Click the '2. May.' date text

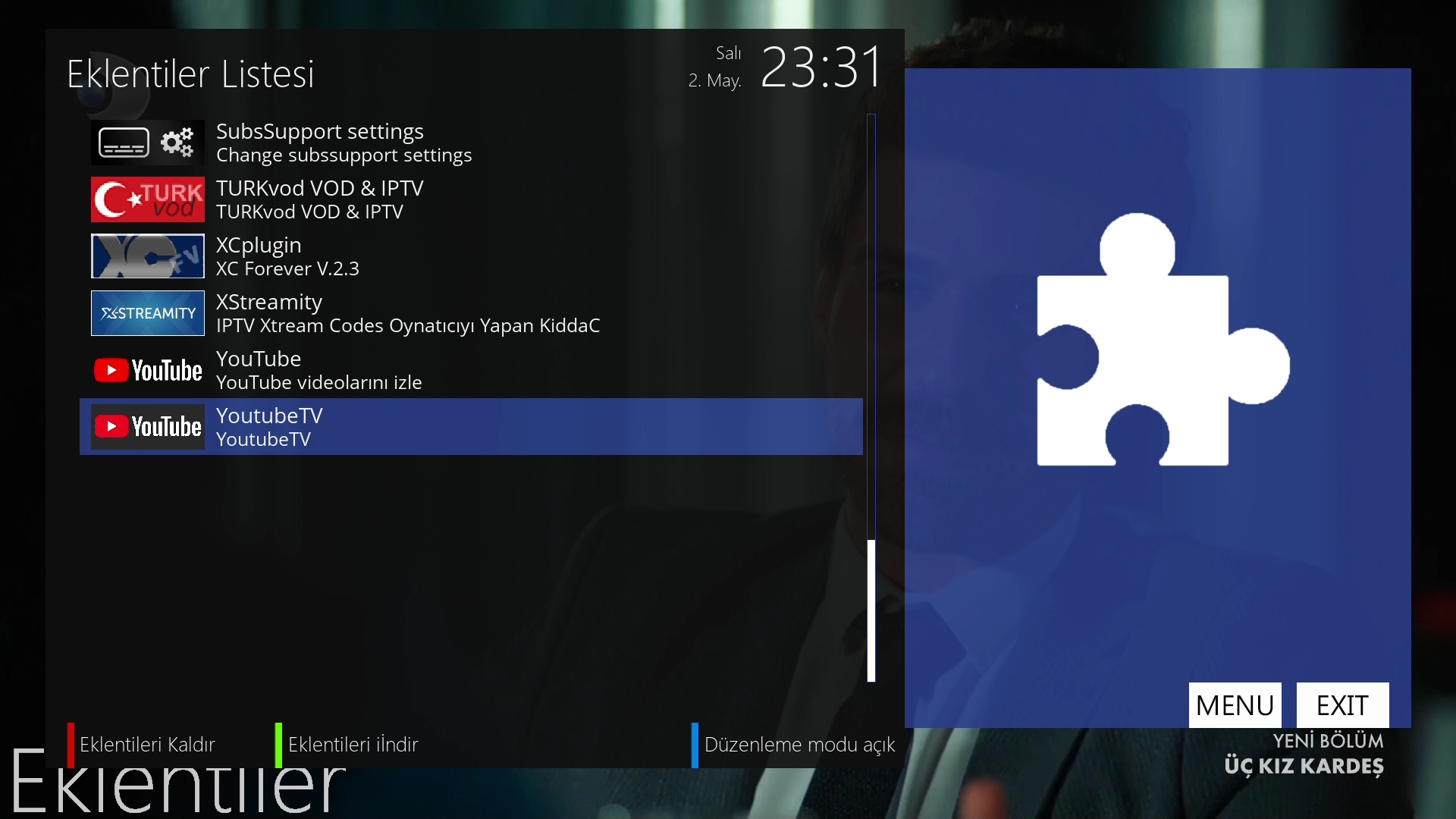pos(715,80)
